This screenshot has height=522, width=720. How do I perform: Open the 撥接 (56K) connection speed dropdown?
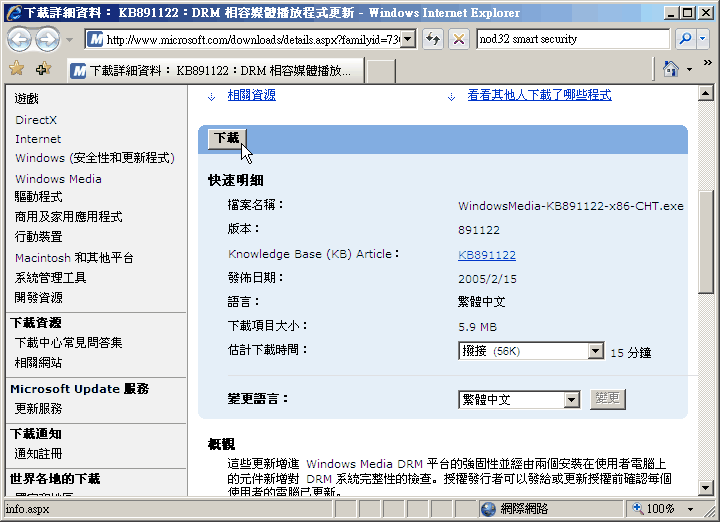[x=596, y=351]
